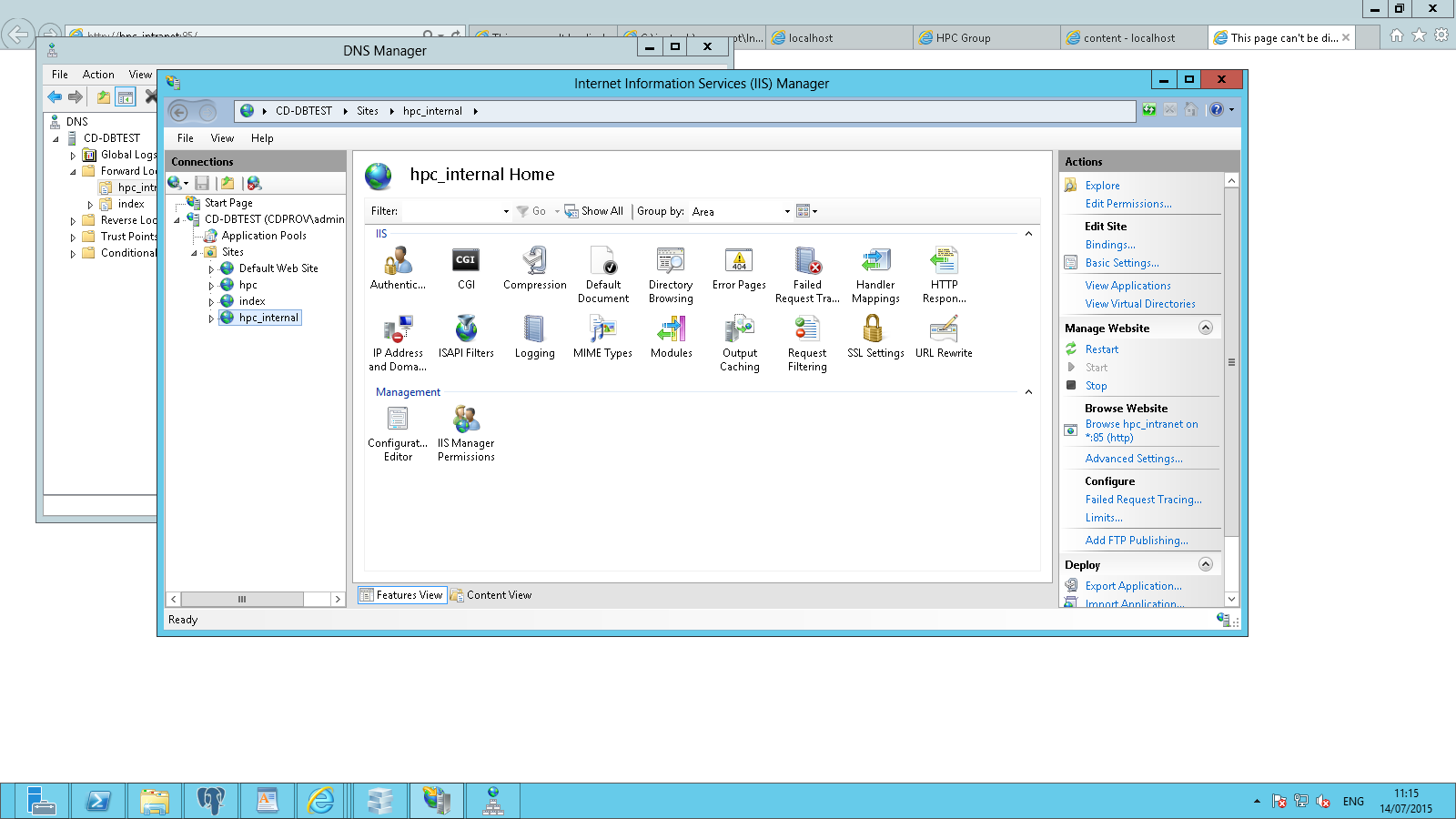Open File Explorer from the taskbar
This screenshot has height=819, width=1456.
tap(155, 801)
